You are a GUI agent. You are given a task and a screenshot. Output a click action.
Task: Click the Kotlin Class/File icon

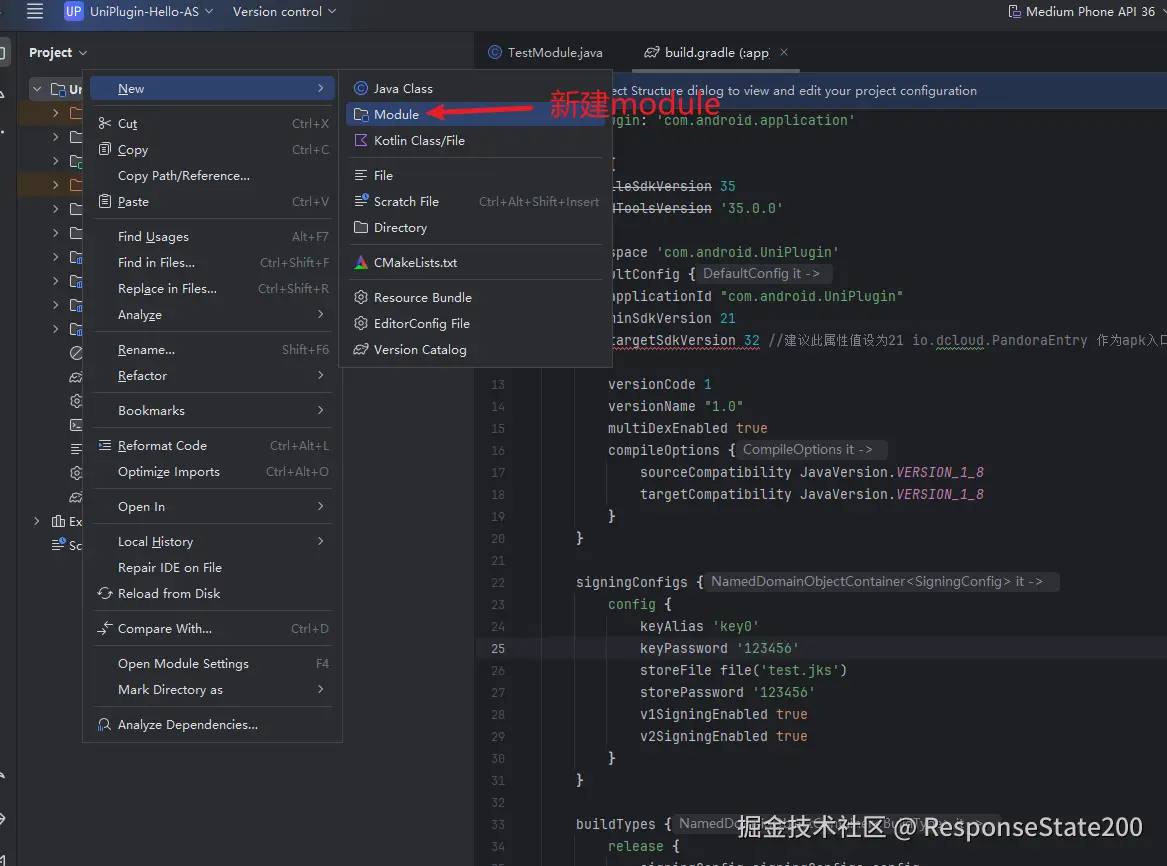361,141
